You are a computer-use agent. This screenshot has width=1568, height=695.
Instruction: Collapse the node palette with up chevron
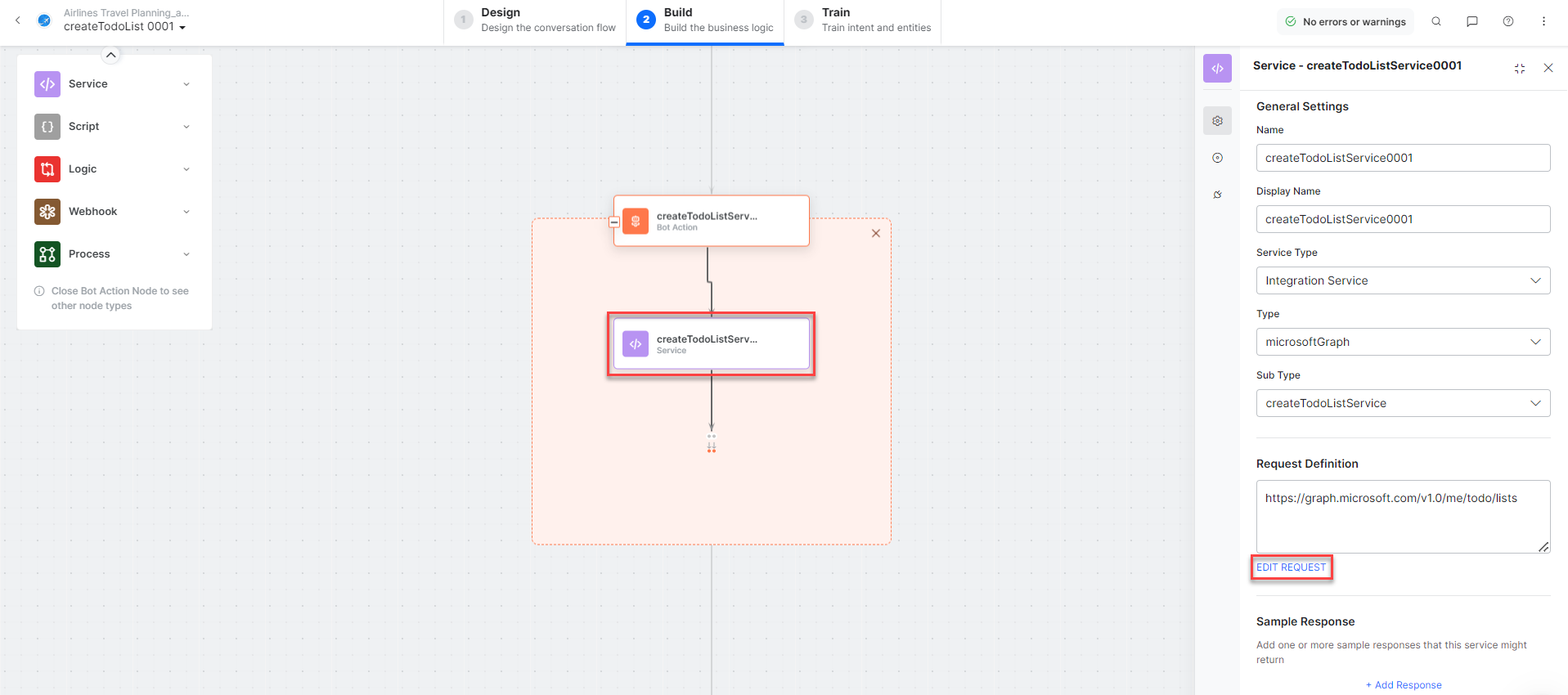click(111, 55)
